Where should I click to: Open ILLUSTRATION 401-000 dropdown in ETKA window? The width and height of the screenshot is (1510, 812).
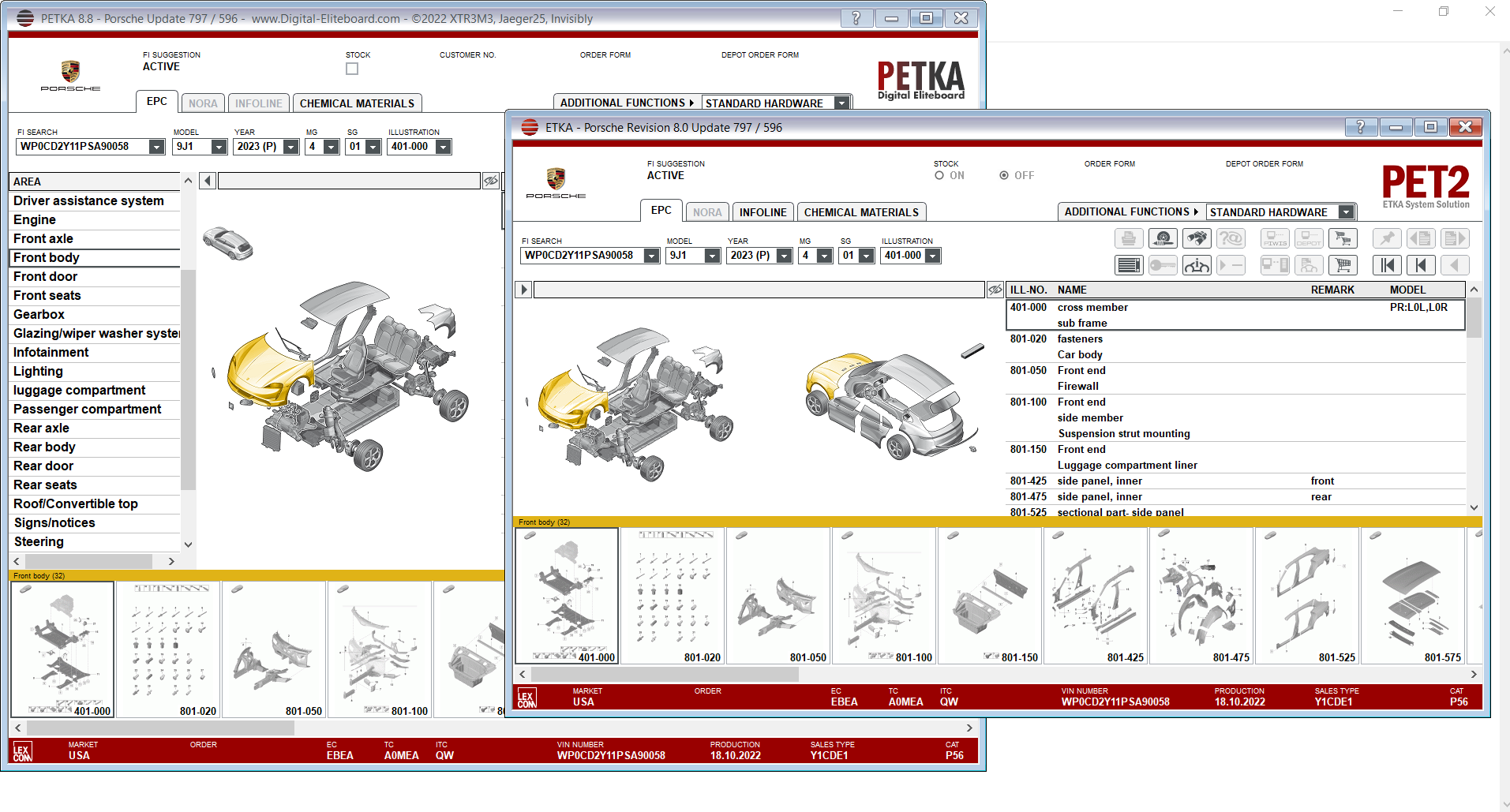933,256
